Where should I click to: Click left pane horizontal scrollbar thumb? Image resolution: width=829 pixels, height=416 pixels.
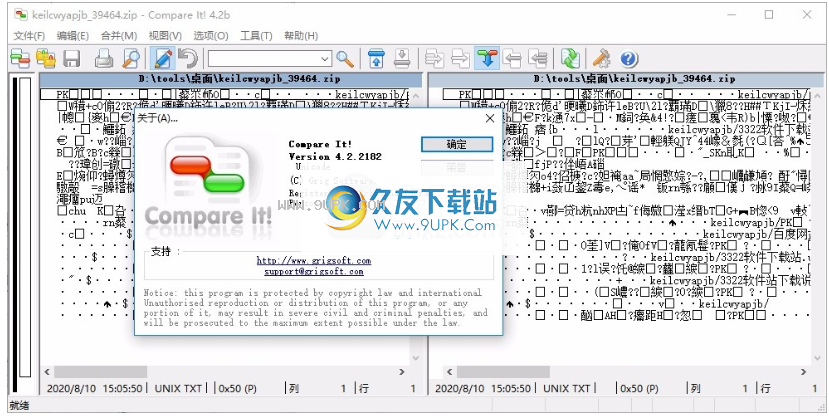coord(100,372)
